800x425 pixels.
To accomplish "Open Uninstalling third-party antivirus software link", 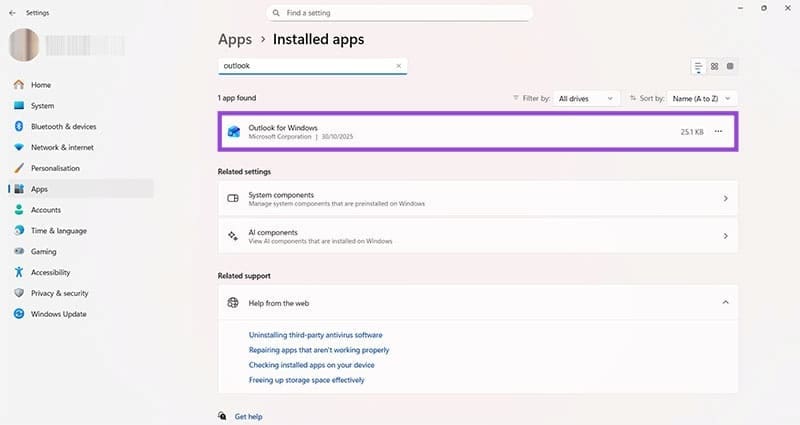I will [x=315, y=335].
